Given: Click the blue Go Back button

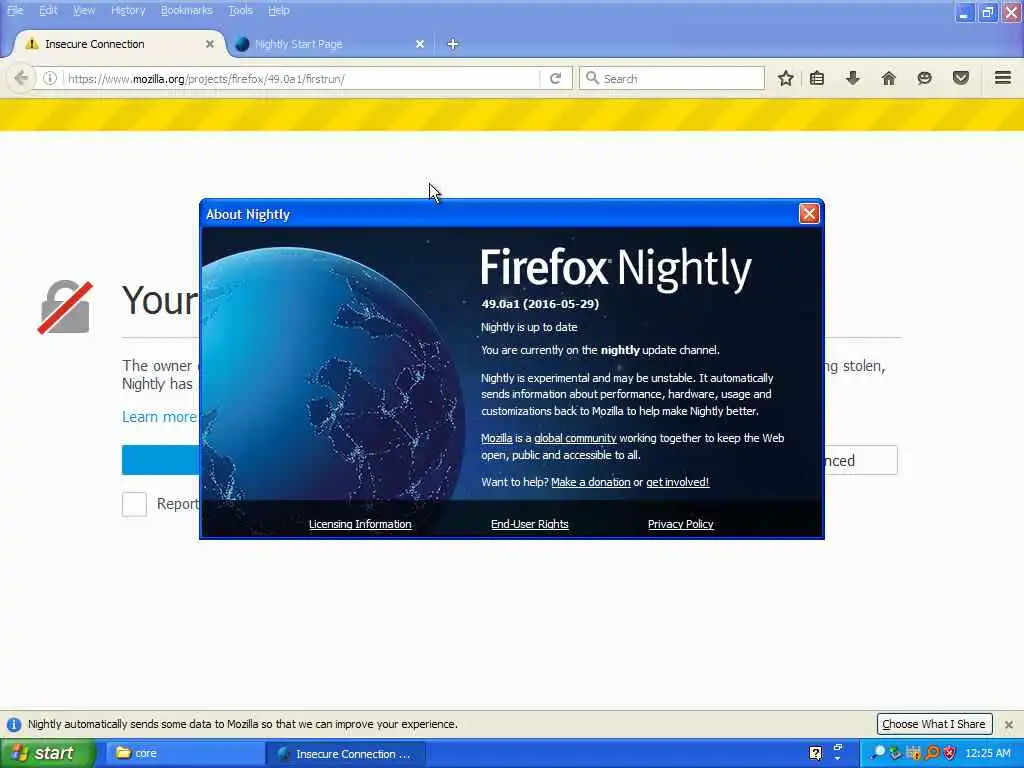Looking at the screenshot, I should pos(161,460).
